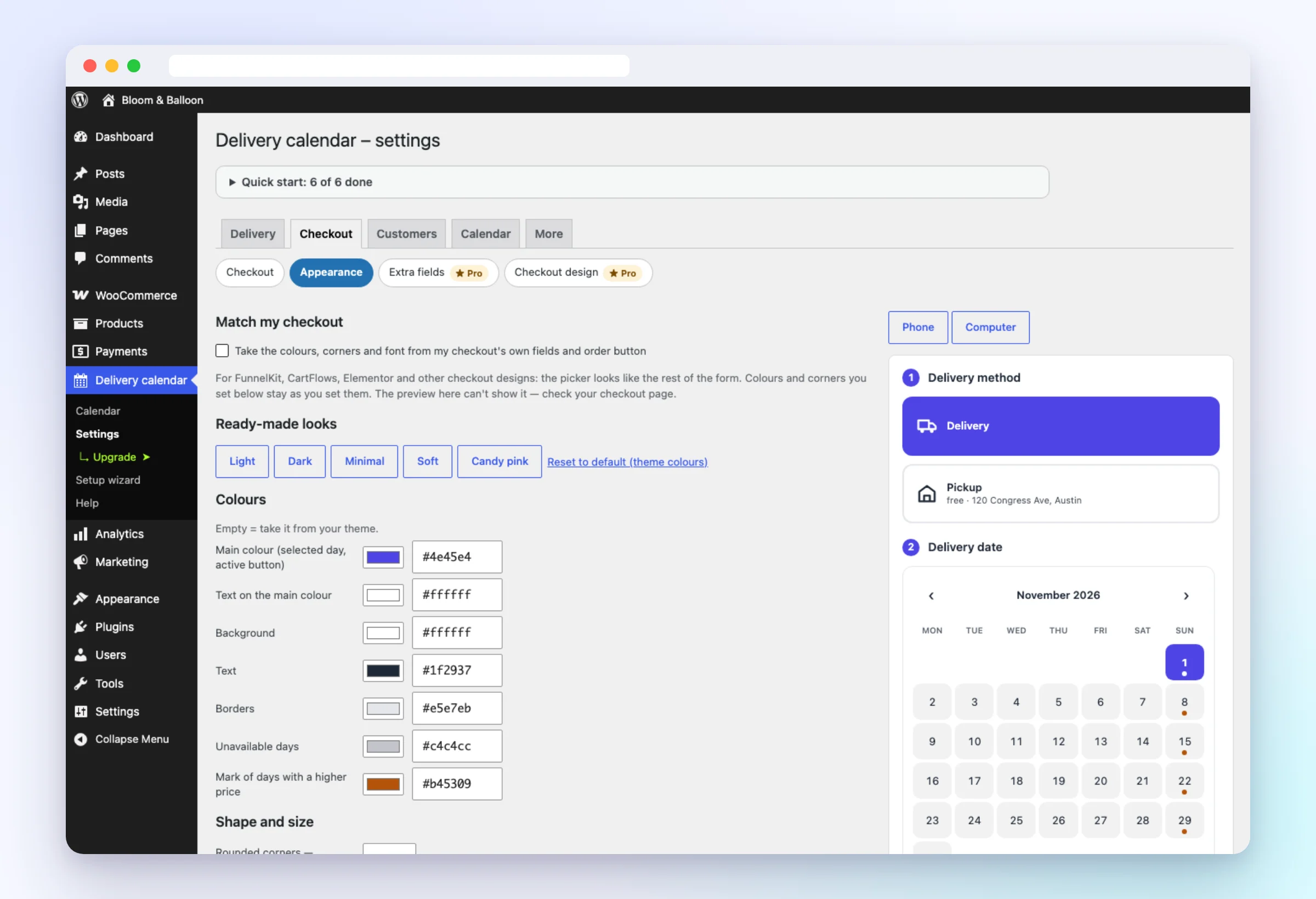Viewport: 1316px width, 899px height.
Task: Apply the Candy pink ready-made look
Action: 500,462
